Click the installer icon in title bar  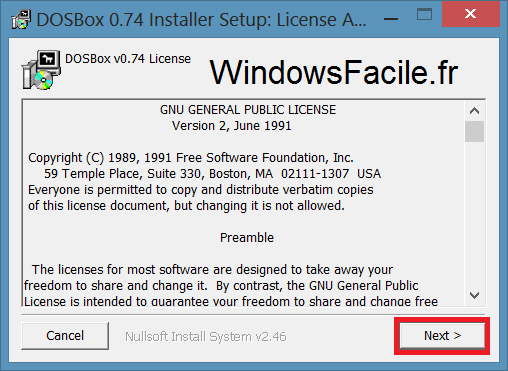click(21, 20)
